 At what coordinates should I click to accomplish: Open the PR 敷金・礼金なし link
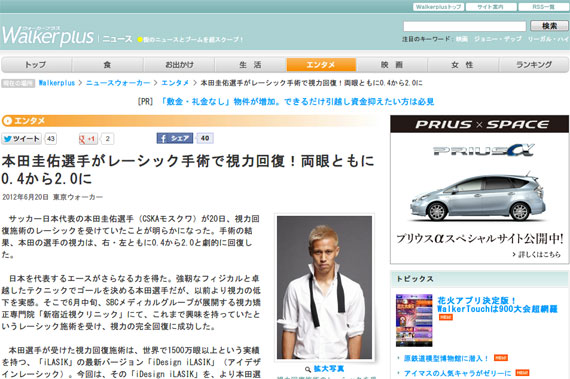[x=297, y=102]
